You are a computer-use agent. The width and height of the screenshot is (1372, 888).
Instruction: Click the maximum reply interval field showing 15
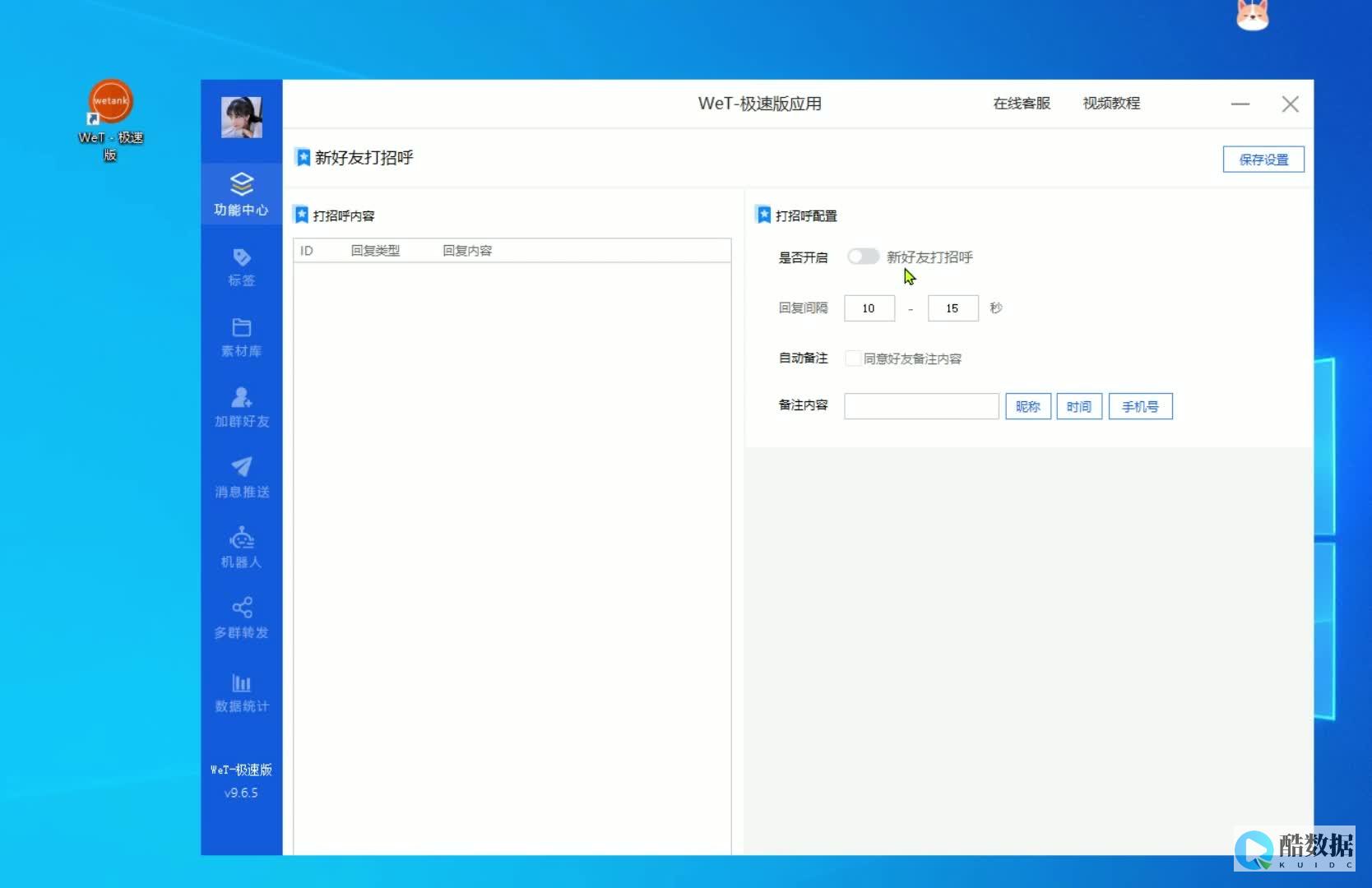[x=953, y=308]
